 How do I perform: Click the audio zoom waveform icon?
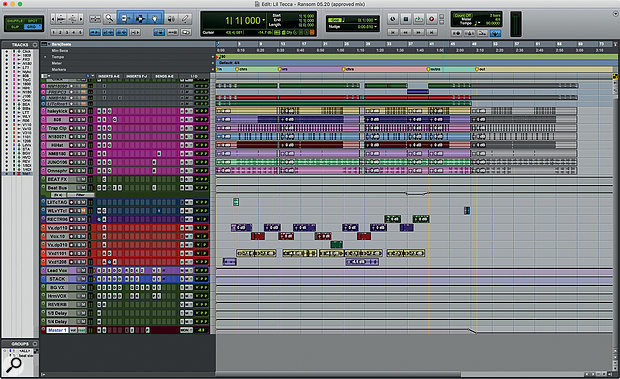[61, 19]
